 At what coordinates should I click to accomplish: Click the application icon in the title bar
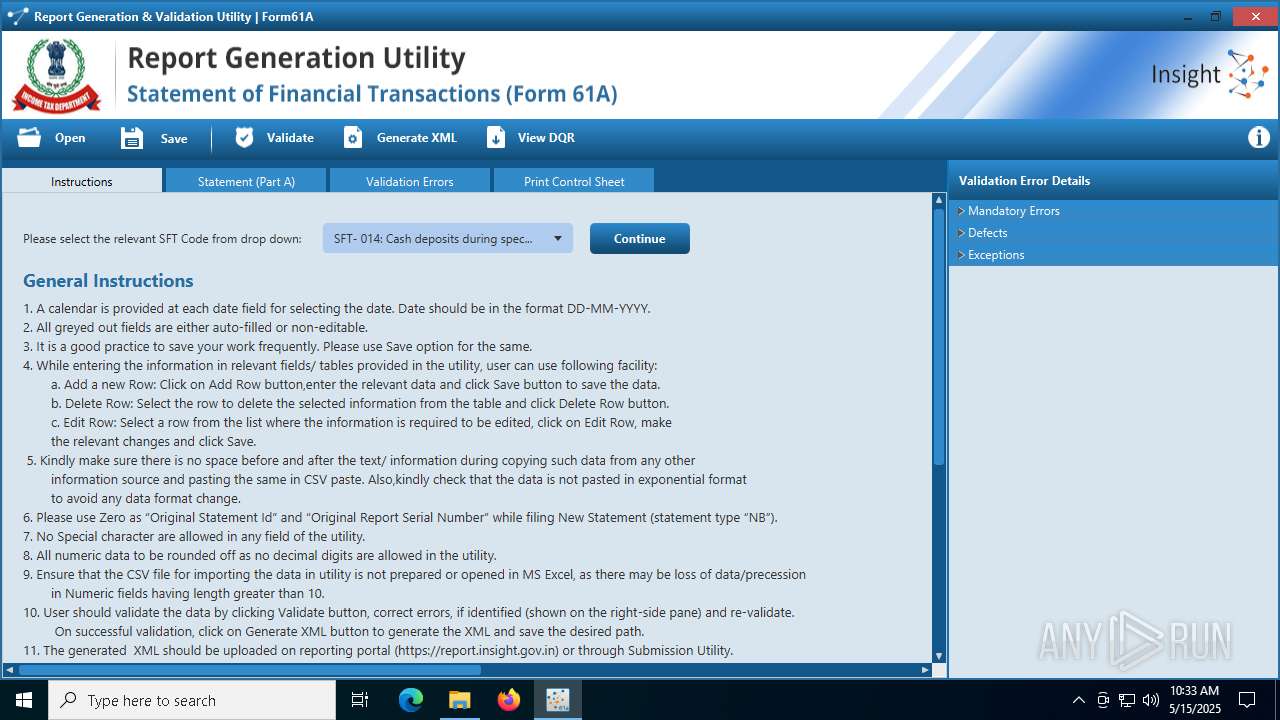[x=17, y=16]
